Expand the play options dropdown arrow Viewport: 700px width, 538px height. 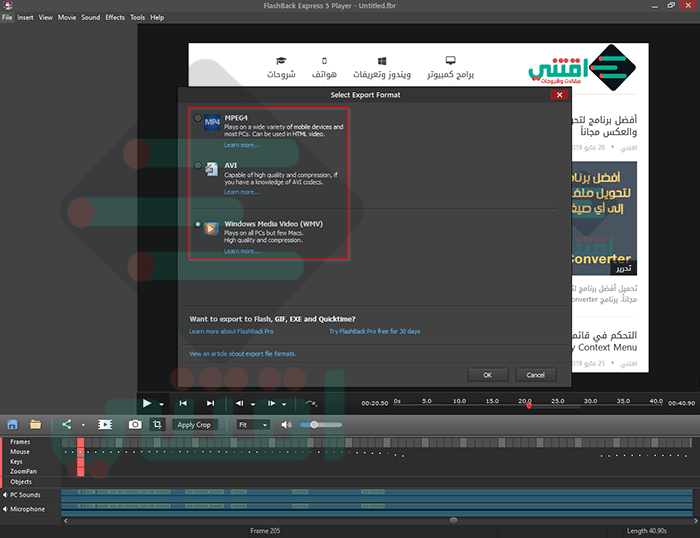point(162,404)
